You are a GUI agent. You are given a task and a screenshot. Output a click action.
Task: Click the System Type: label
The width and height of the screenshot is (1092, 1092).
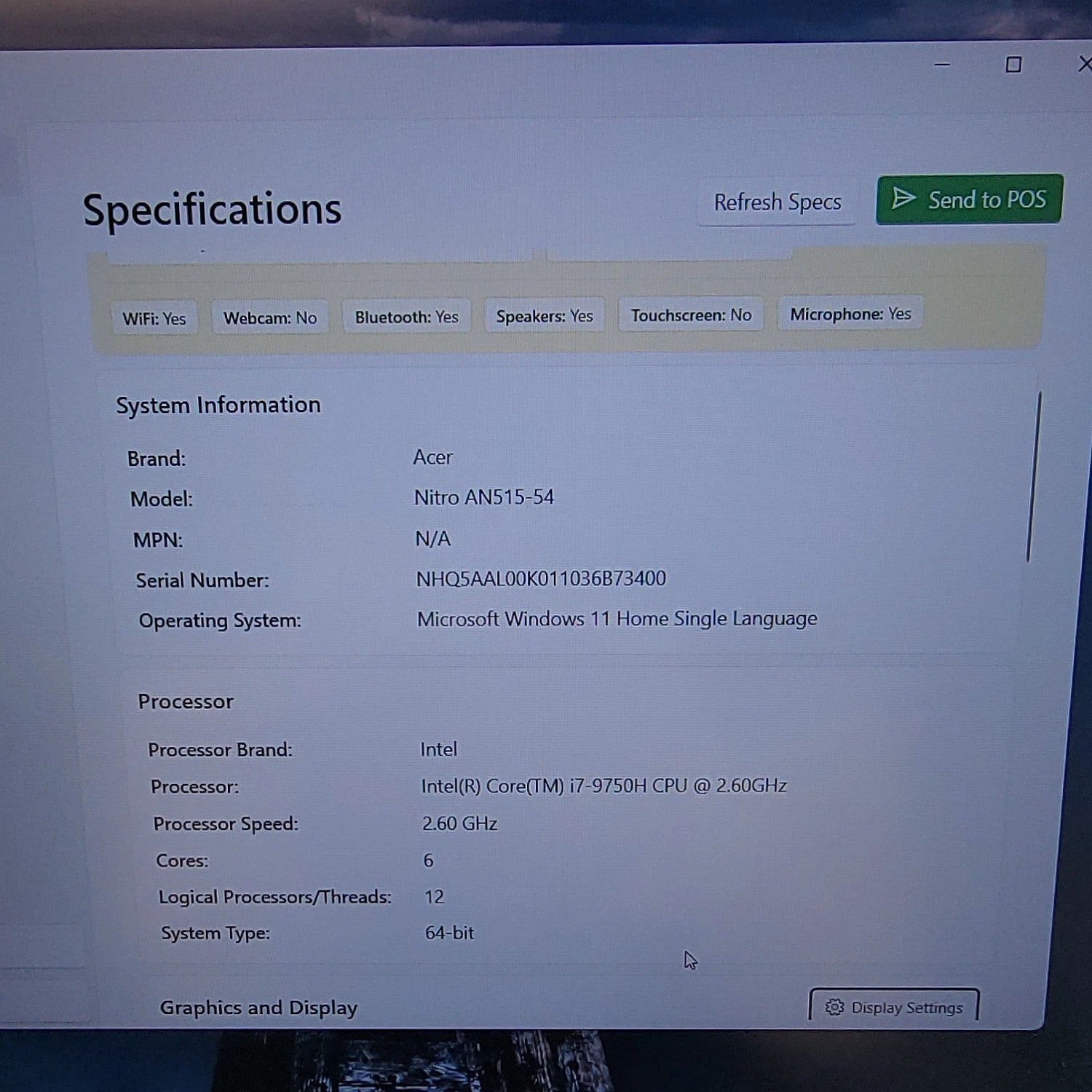point(215,933)
